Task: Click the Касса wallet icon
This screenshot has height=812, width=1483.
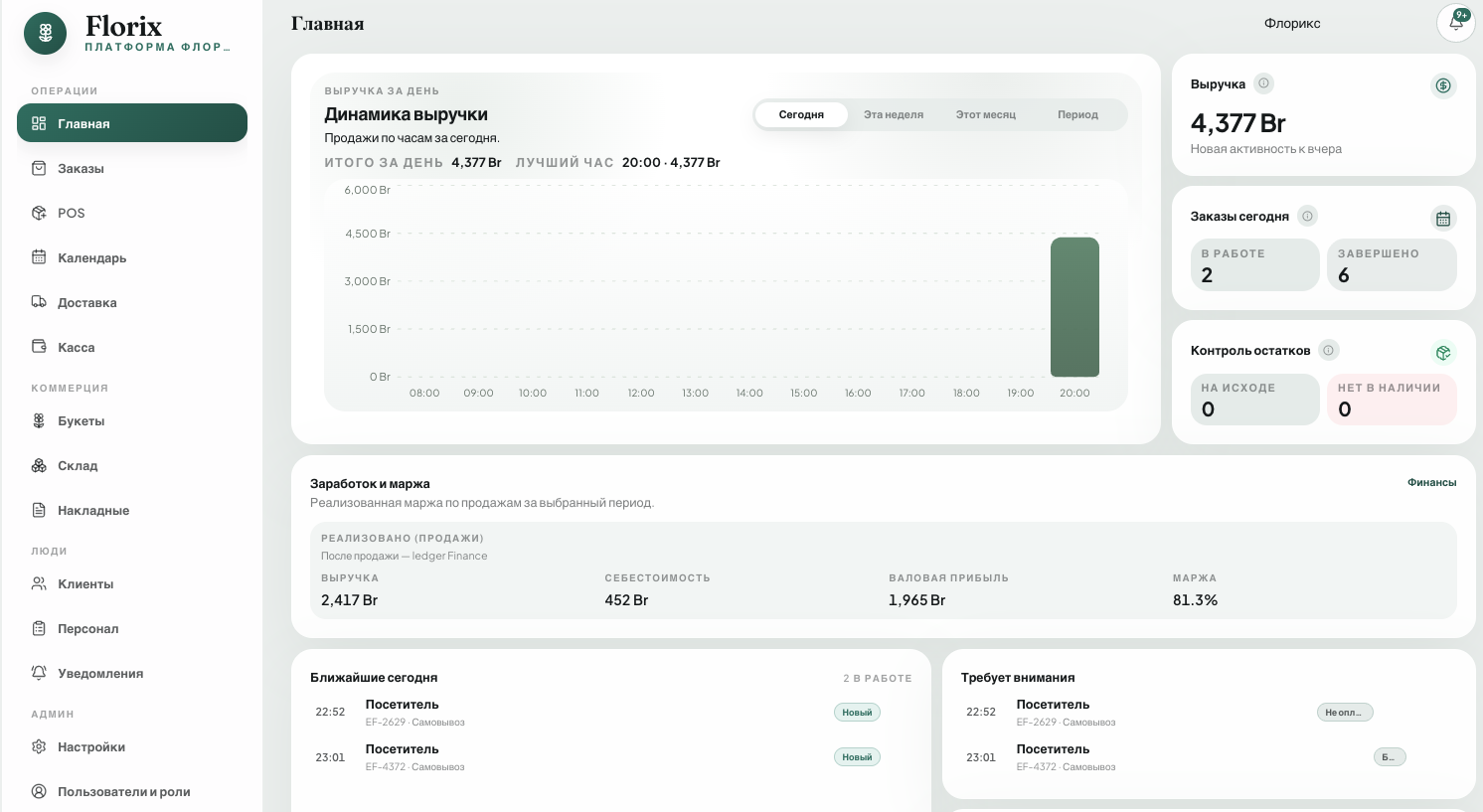Action: 39,347
